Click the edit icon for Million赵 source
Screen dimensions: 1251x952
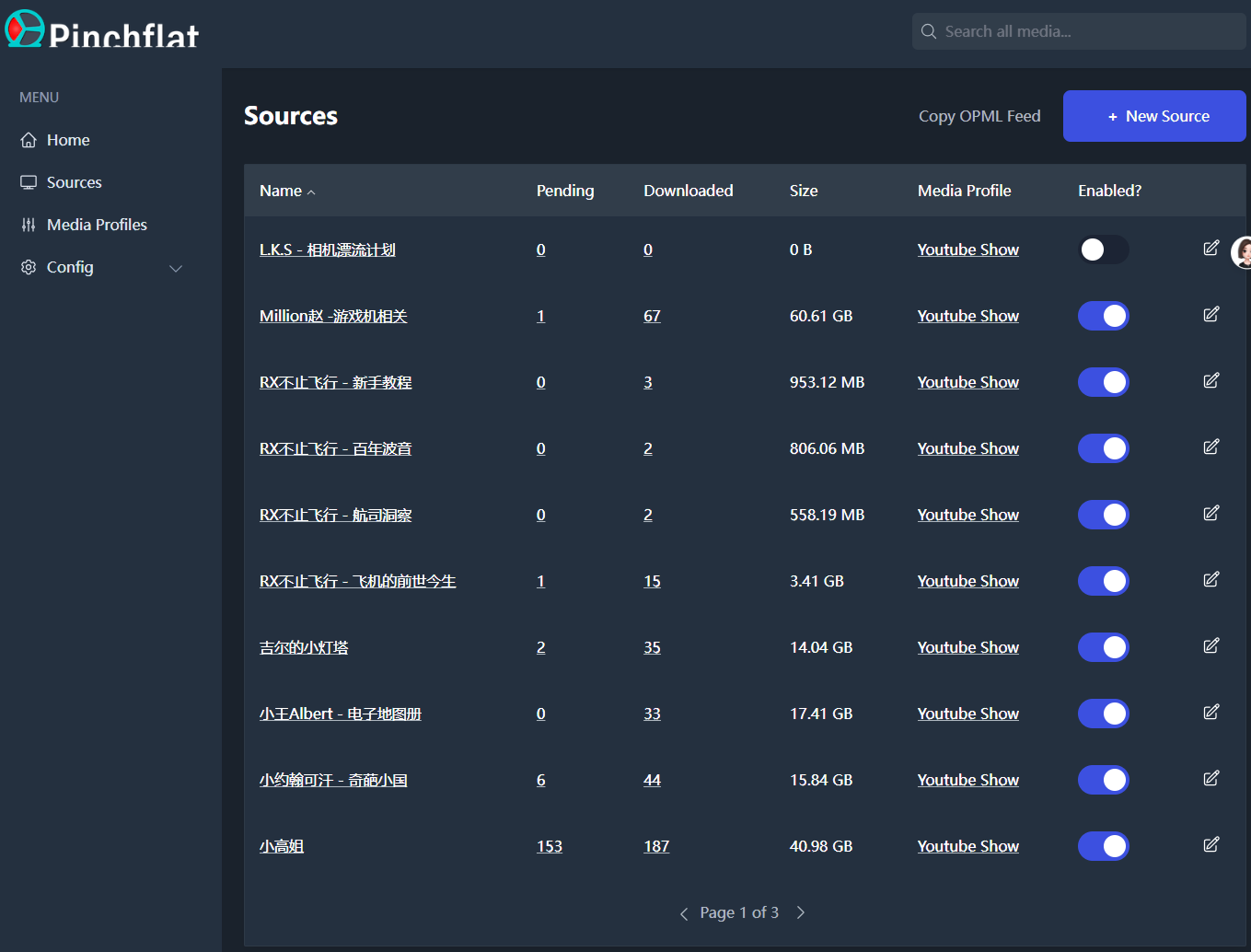point(1210,315)
